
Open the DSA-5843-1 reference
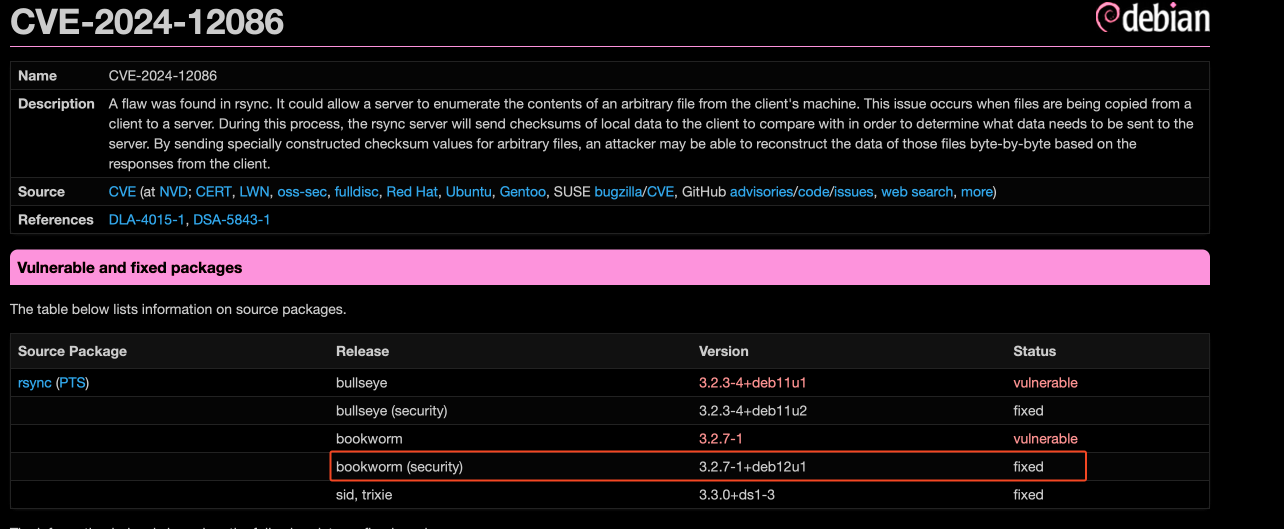coord(231,220)
